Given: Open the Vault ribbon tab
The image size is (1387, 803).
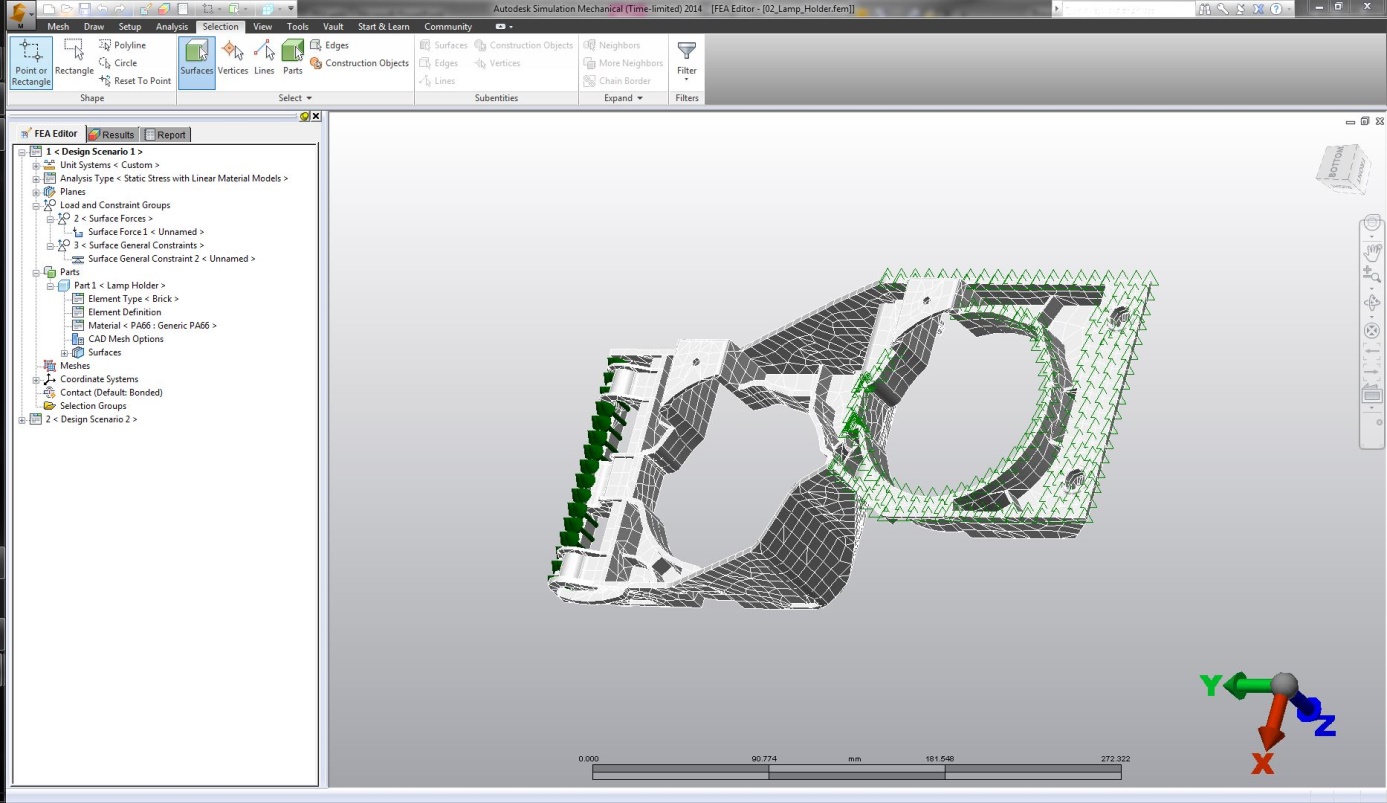Looking at the screenshot, I should (333, 27).
